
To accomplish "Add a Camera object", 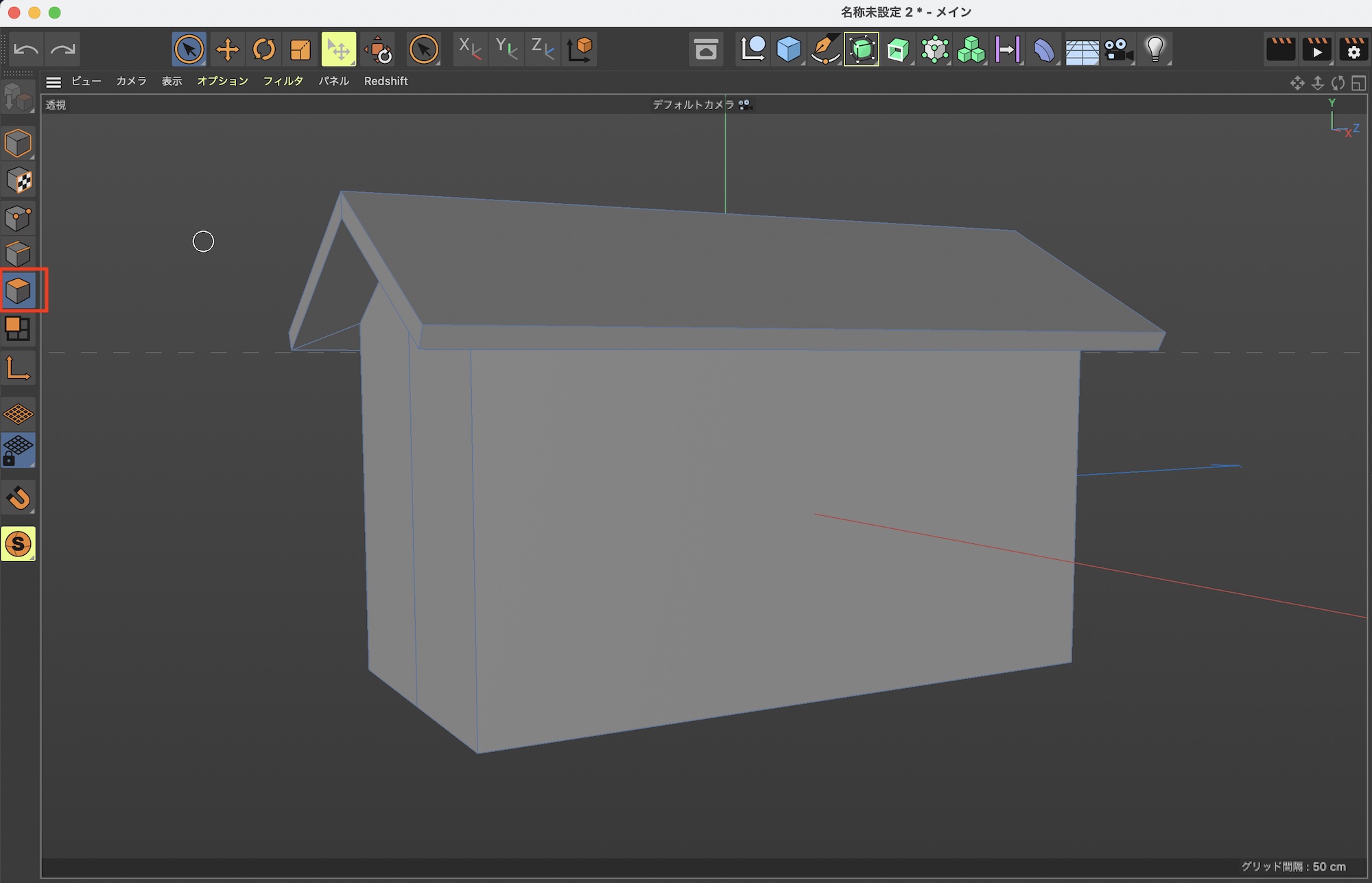I will coord(1118,49).
